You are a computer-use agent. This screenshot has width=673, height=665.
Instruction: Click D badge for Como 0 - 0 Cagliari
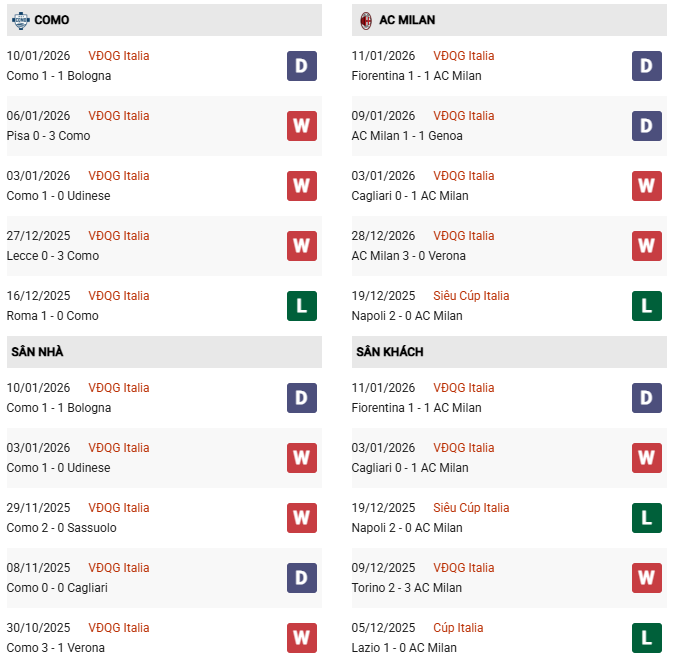(301, 578)
